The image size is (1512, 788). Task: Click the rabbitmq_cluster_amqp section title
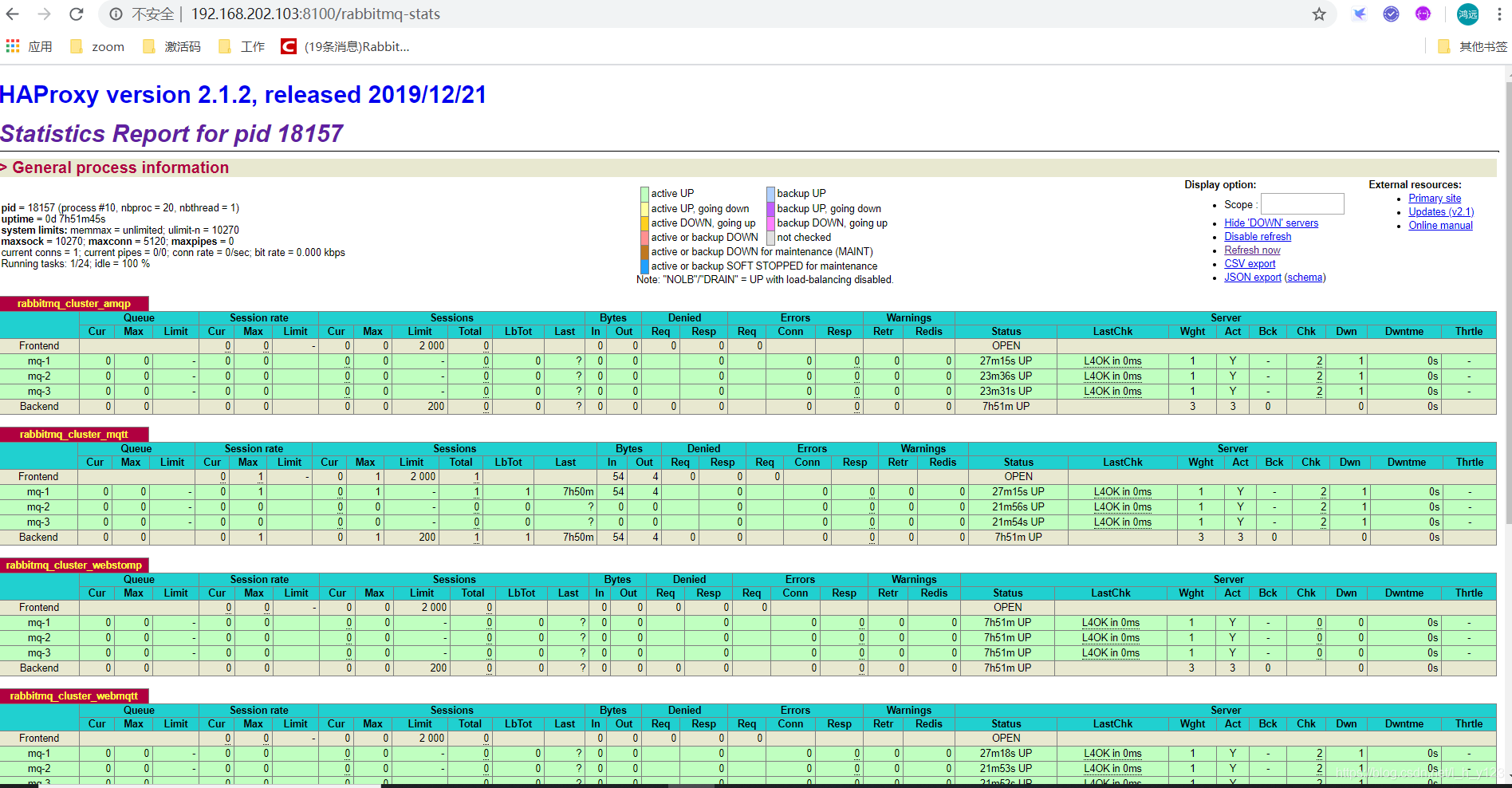[x=74, y=304]
